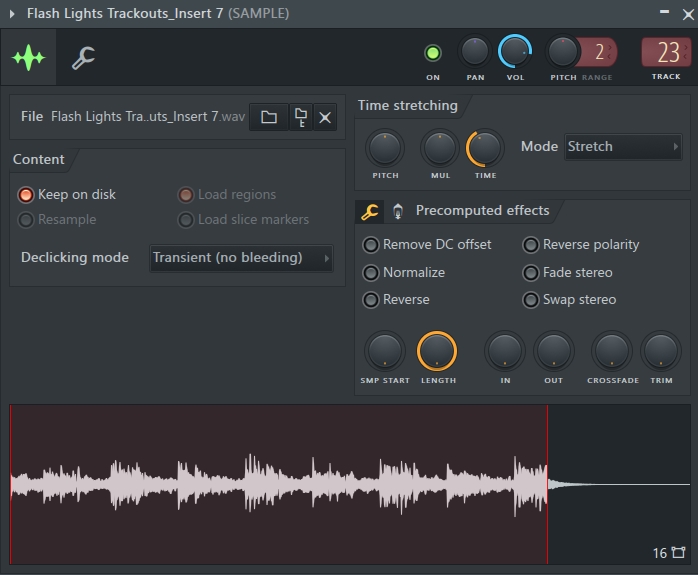698x575 pixels.
Task: Open the sample settings waveform tab
Action: [28, 57]
